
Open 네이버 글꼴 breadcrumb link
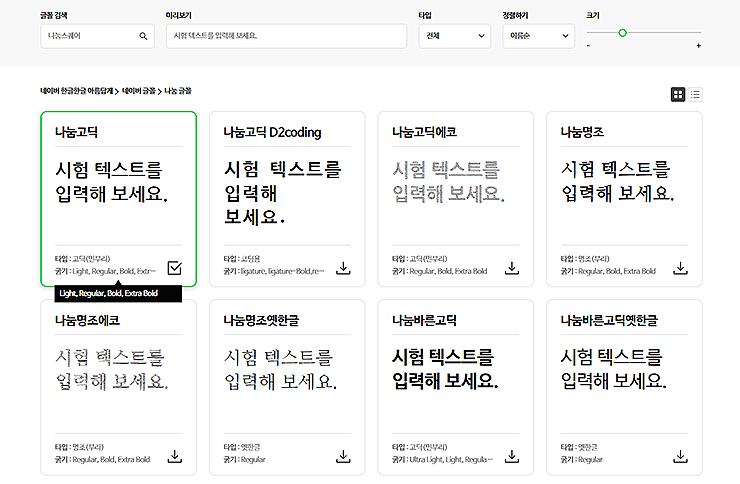(138, 91)
